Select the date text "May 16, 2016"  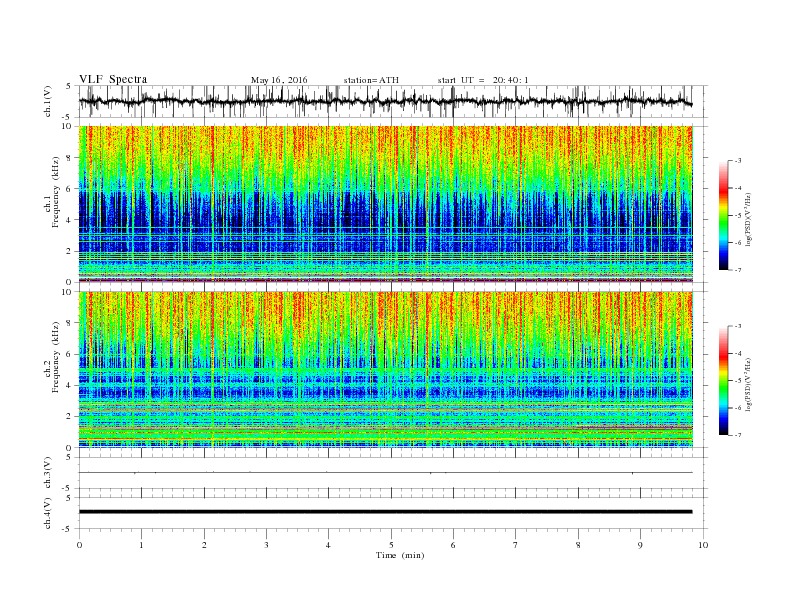[x=279, y=80]
